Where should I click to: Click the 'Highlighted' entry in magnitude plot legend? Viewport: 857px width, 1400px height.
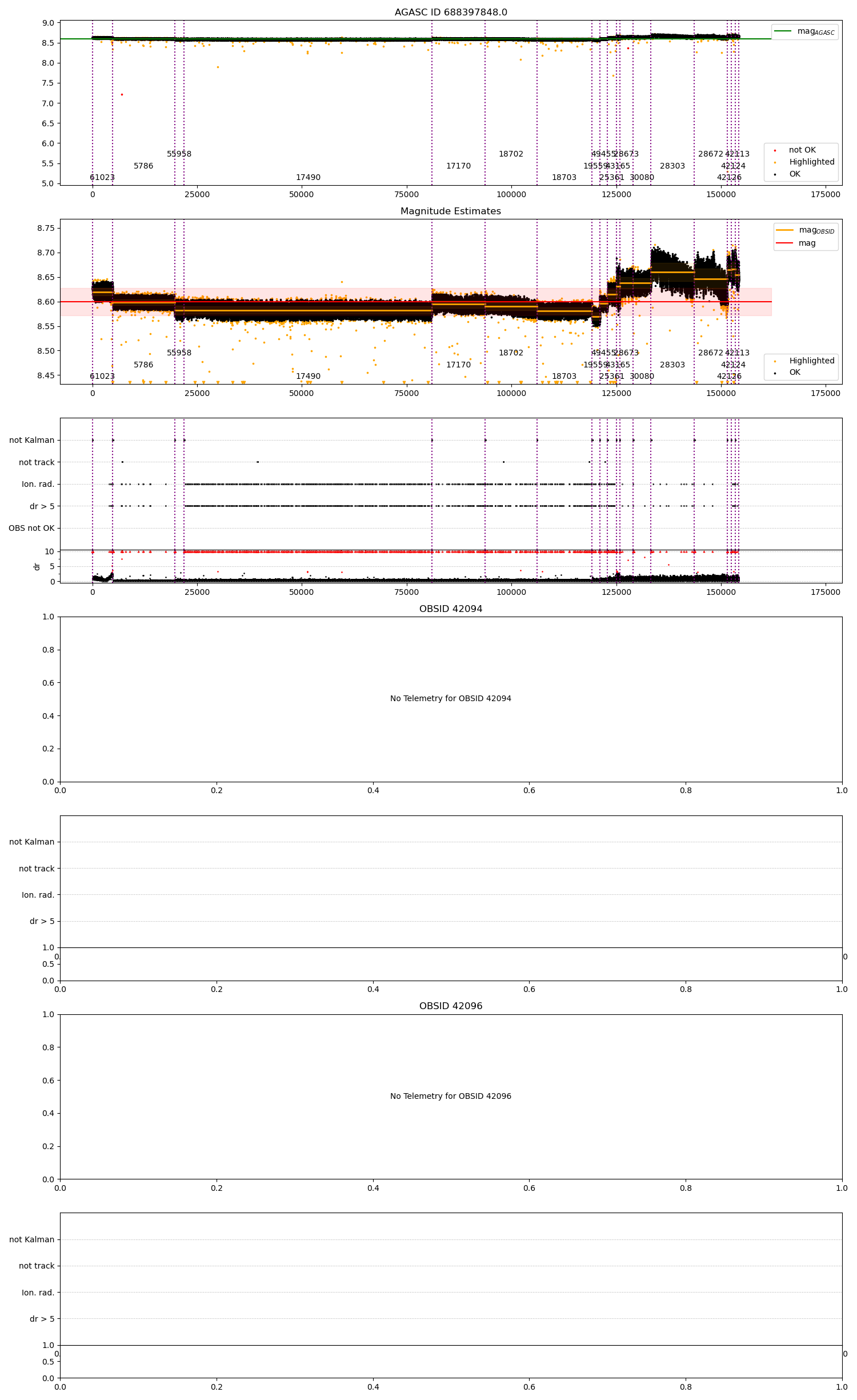(812, 361)
